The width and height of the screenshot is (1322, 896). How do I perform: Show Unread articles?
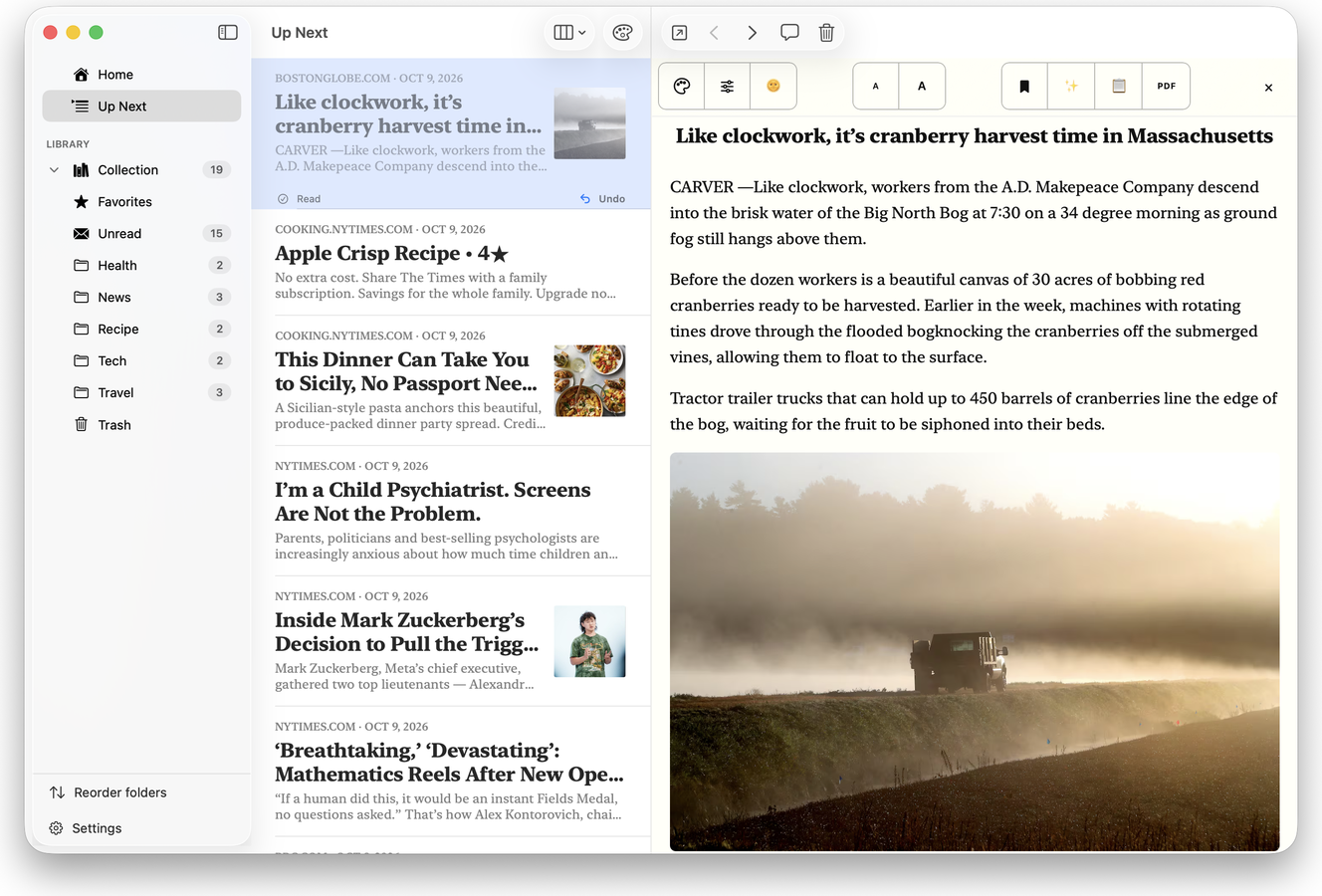click(x=141, y=234)
